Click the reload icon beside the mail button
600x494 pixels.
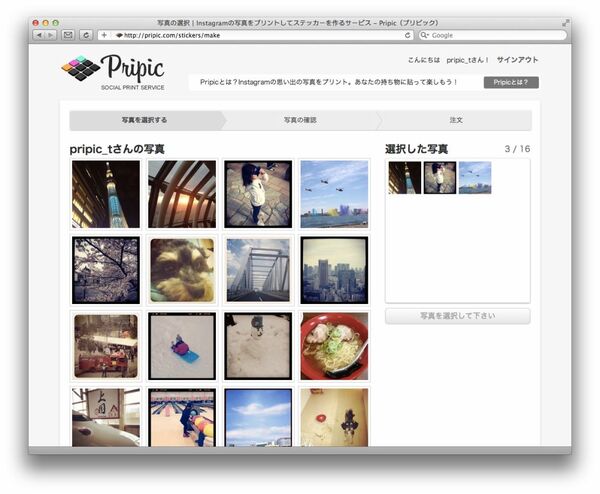point(86,35)
